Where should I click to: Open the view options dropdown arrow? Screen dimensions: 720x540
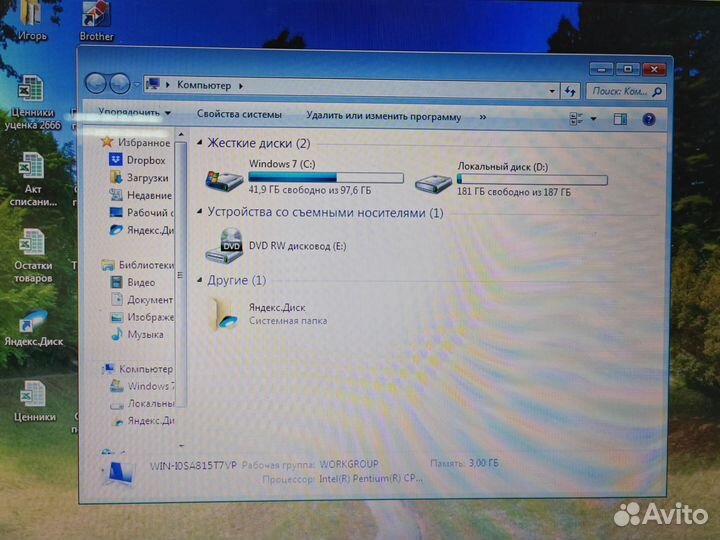tap(593, 119)
